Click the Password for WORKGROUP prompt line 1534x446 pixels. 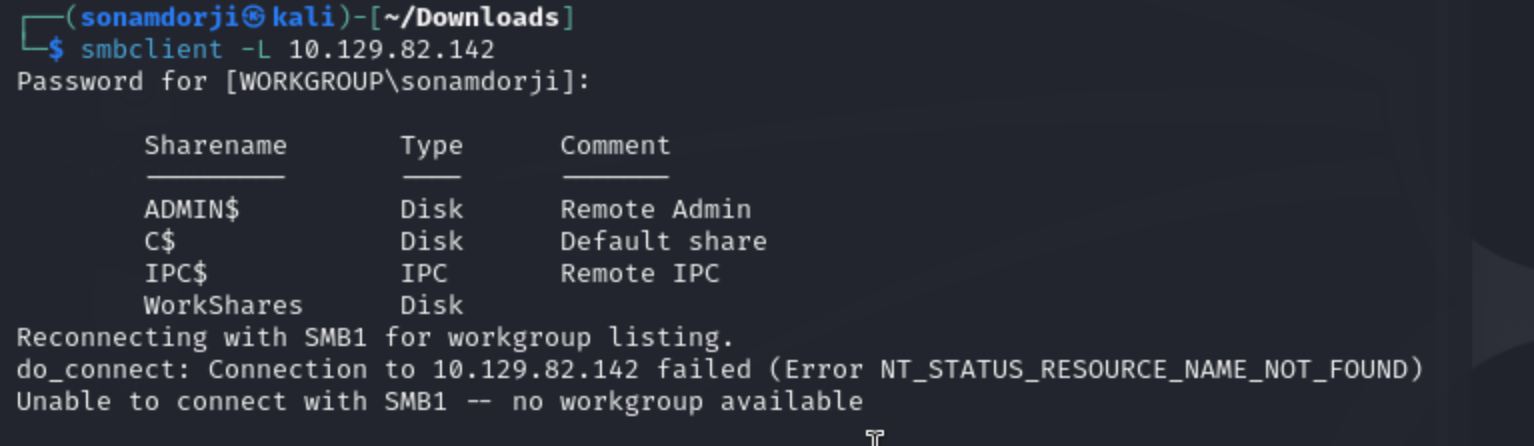click(x=304, y=81)
